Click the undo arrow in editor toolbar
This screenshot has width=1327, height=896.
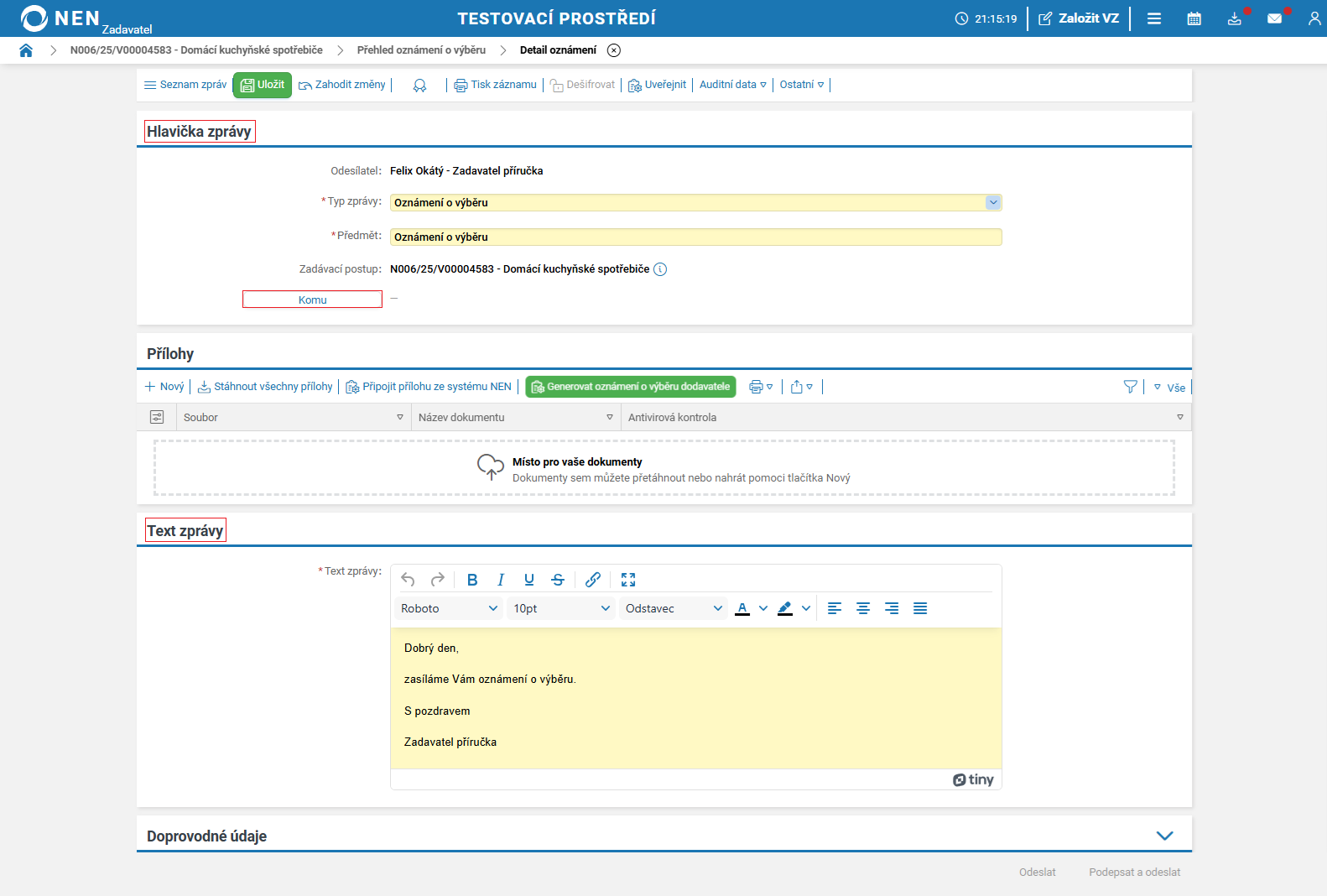coord(409,580)
